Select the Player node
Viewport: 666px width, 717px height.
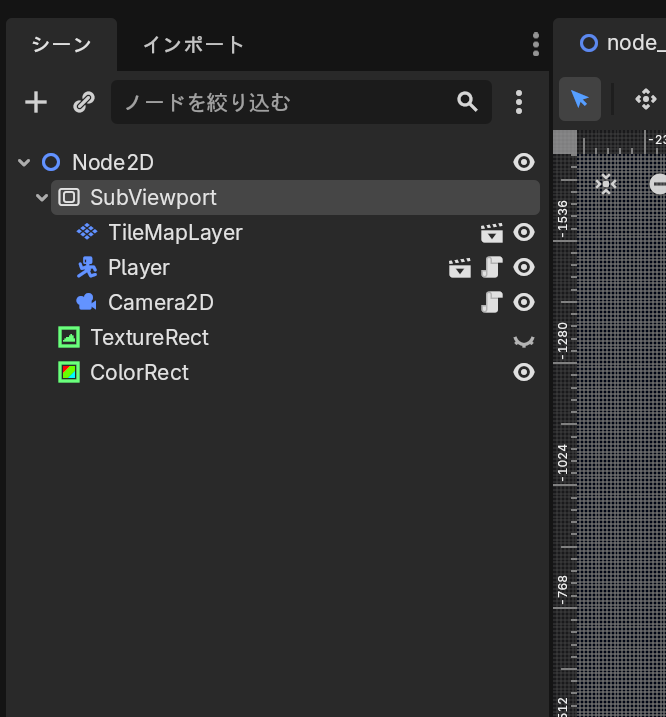pyautogui.click(x=139, y=268)
